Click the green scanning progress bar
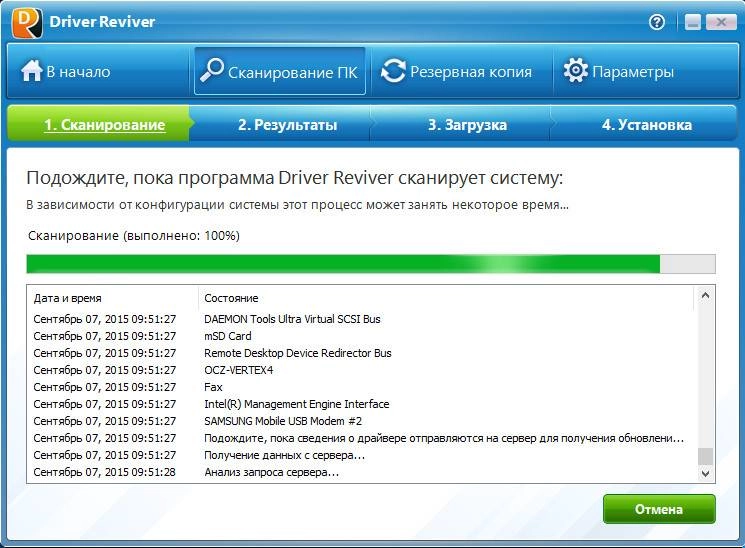This screenshot has height=548, width=745. click(x=371, y=264)
